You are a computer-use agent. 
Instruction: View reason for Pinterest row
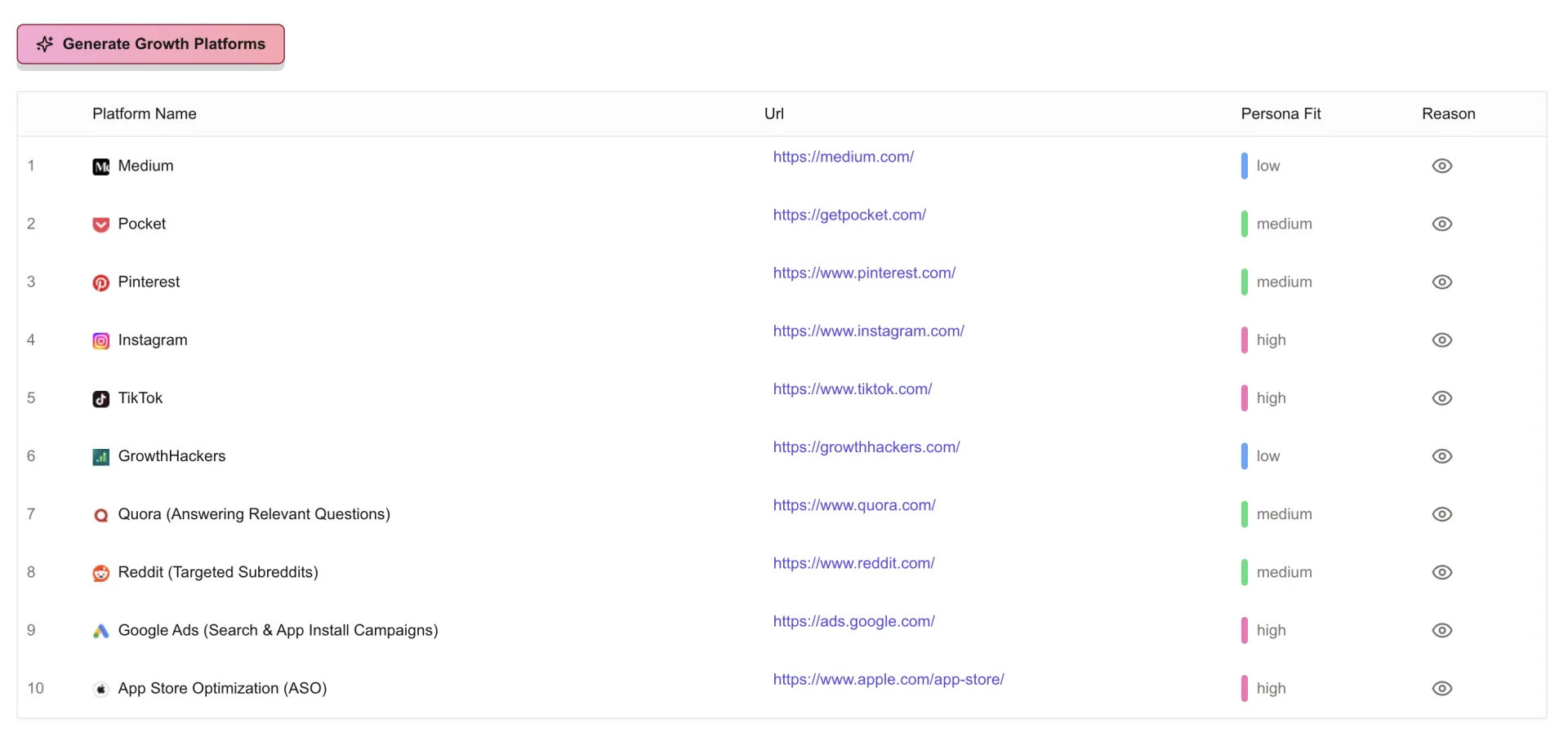pyautogui.click(x=1442, y=282)
